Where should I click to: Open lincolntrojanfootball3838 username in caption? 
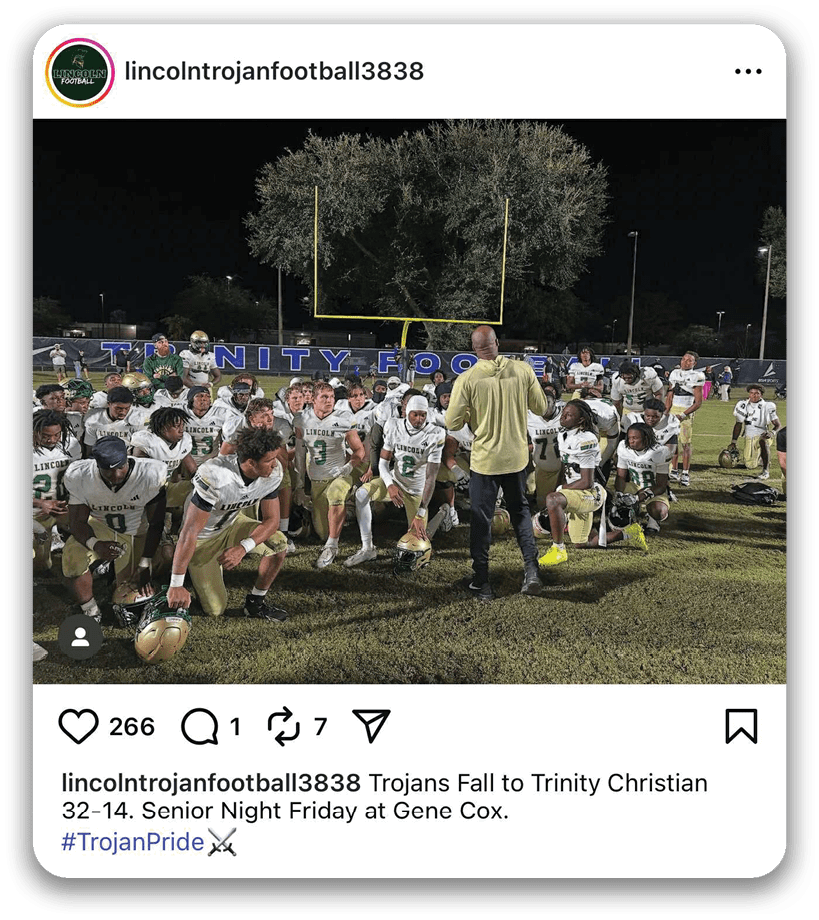(211, 783)
